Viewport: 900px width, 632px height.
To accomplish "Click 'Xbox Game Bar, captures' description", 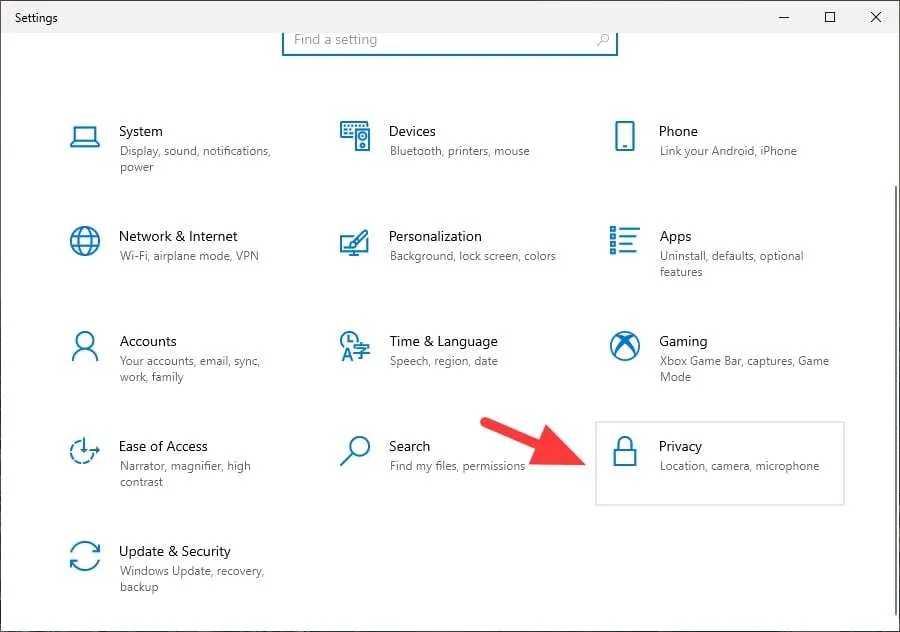I will click(x=744, y=369).
